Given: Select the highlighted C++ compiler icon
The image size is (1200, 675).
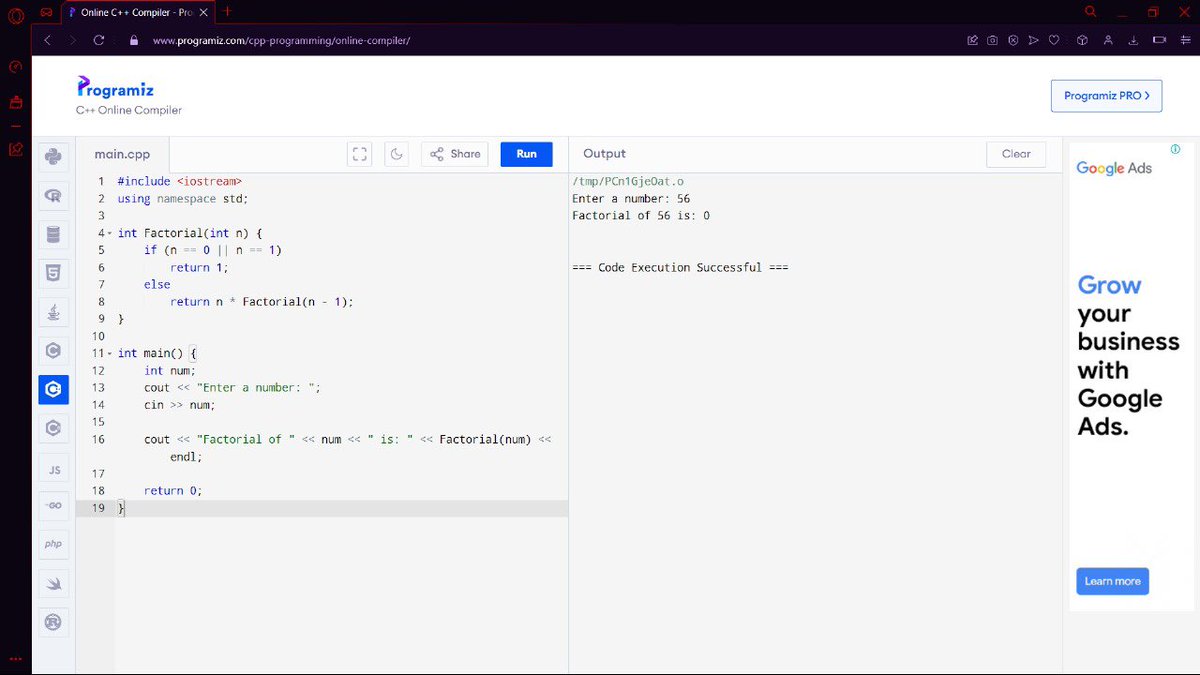Looking at the screenshot, I should click(53, 389).
